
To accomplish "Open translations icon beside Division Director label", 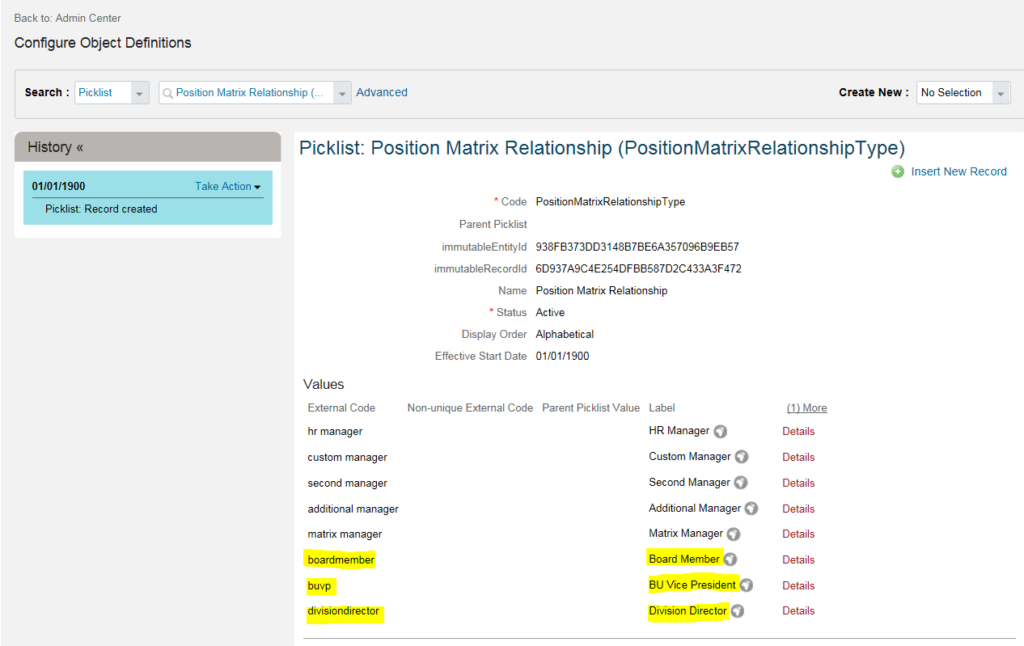I will (x=737, y=611).
